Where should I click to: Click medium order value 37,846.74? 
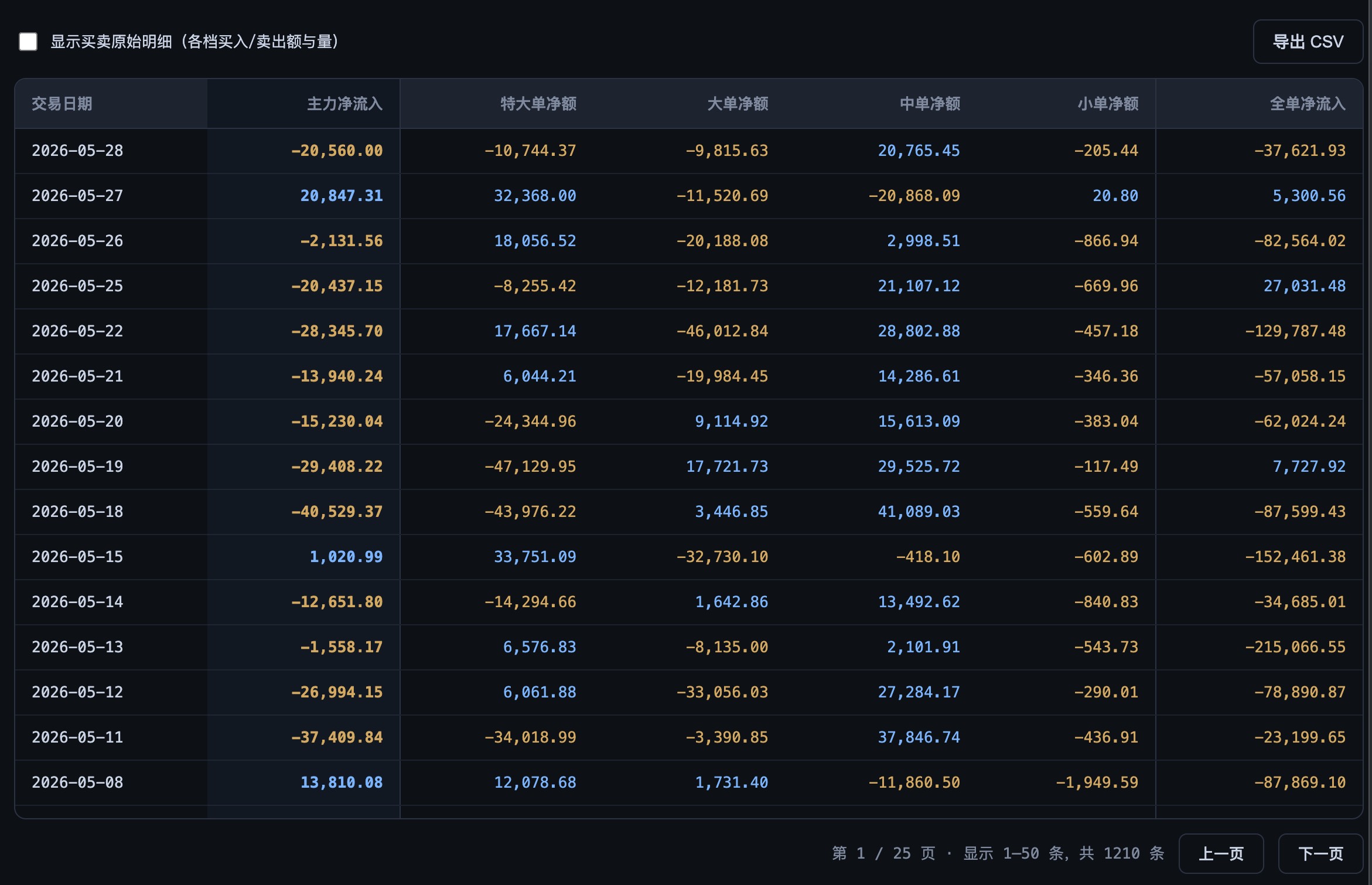pos(919,737)
